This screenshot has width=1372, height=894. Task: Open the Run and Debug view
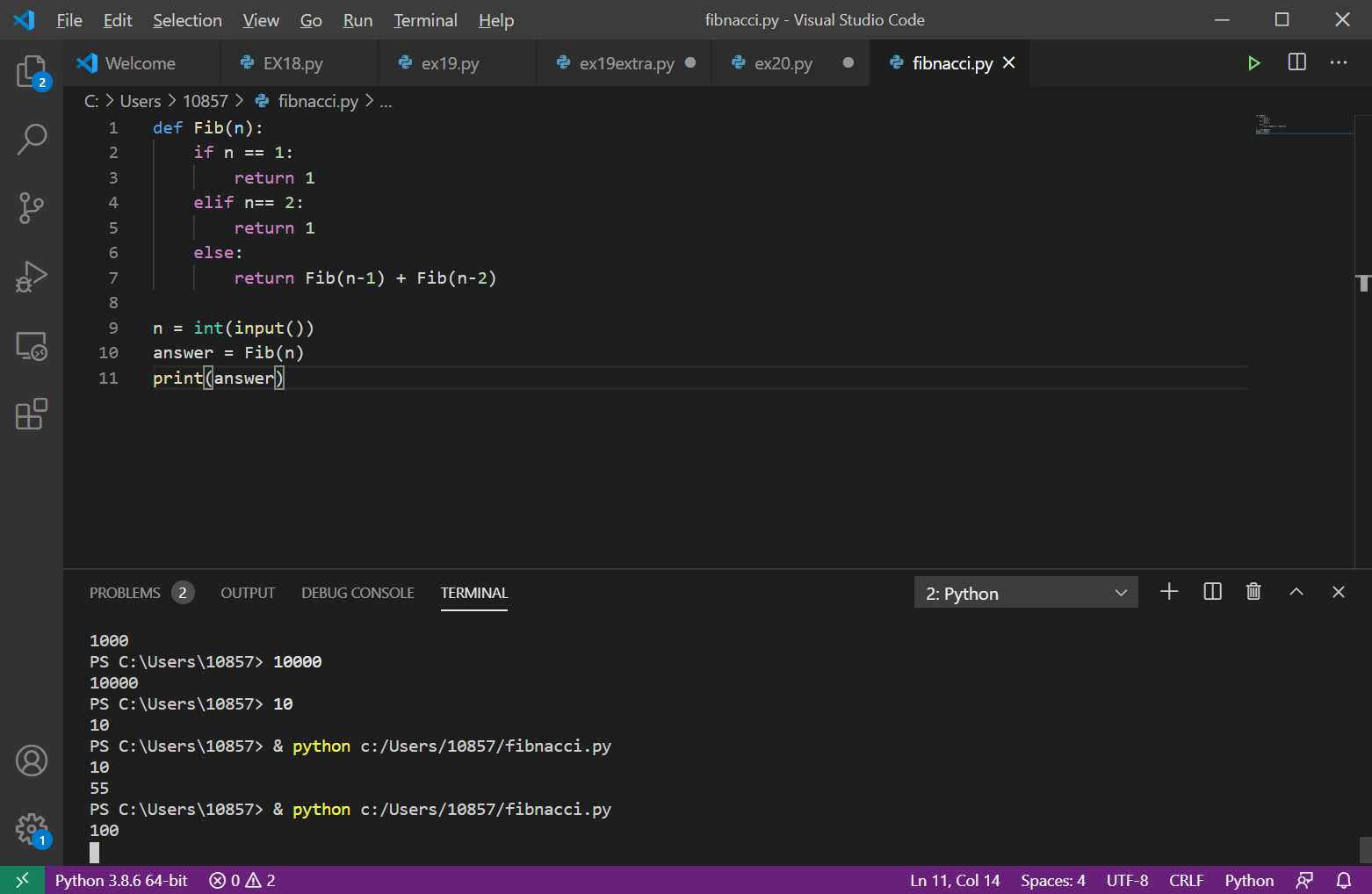tap(32, 277)
